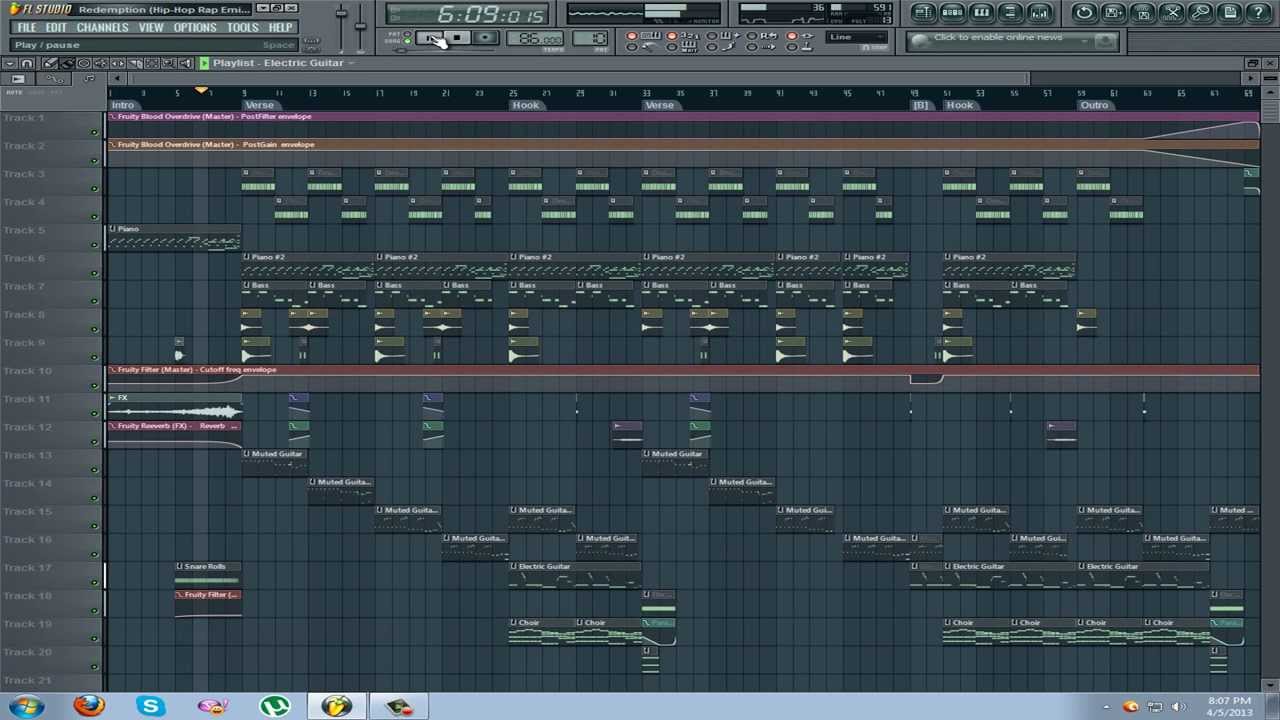Select the Zoom tool in Playlist

click(x=168, y=63)
